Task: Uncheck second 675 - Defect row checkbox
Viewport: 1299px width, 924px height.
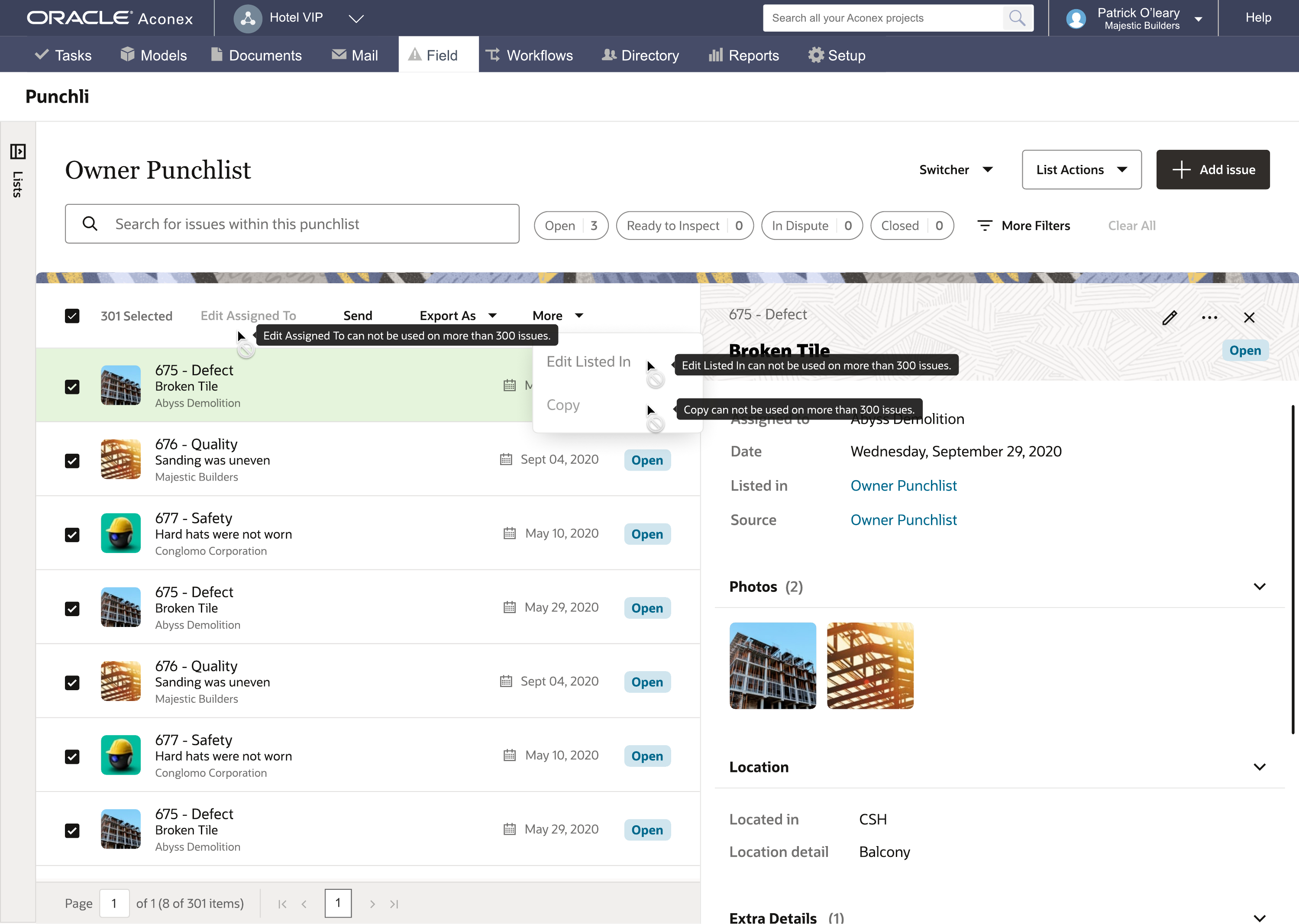Action: 72,609
